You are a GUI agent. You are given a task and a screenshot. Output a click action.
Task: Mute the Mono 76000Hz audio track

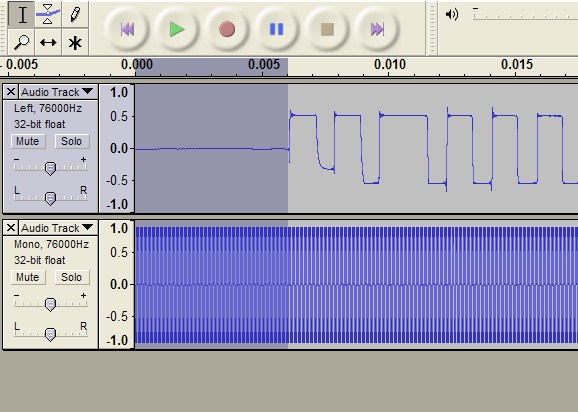tap(28, 277)
